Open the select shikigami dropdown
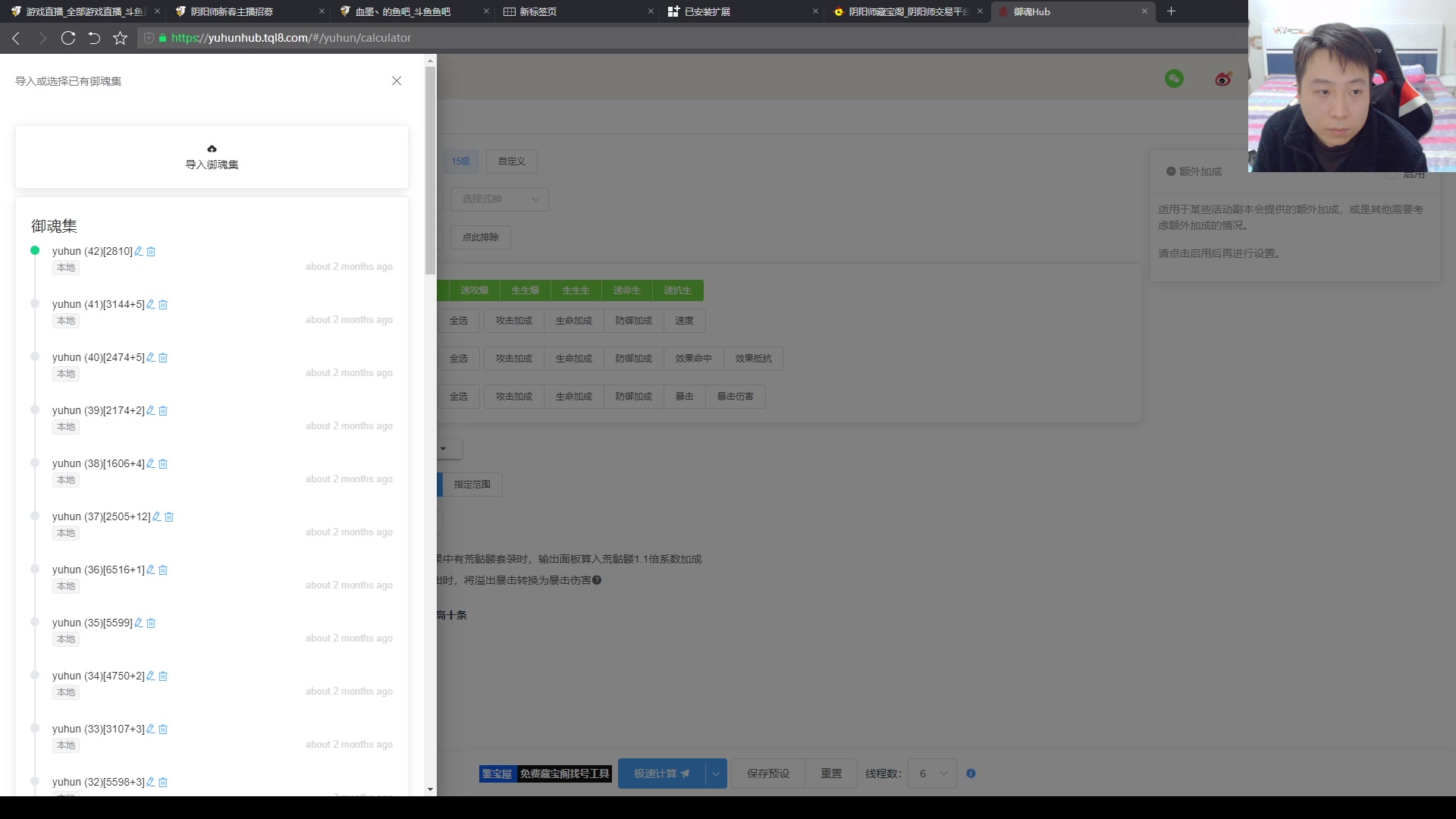 point(500,199)
